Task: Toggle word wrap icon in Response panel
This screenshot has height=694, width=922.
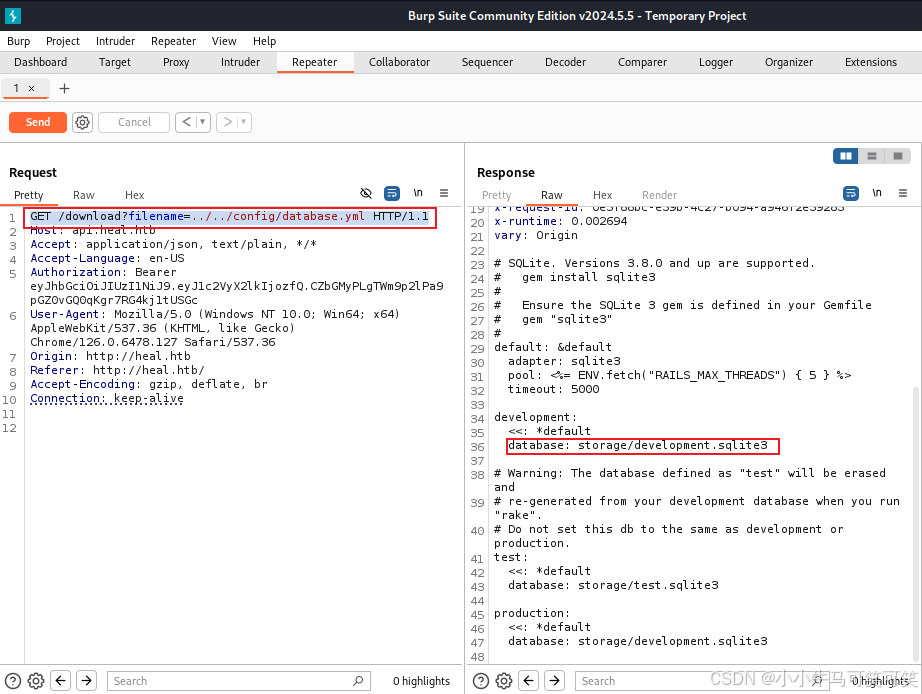Action: pos(851,193)
